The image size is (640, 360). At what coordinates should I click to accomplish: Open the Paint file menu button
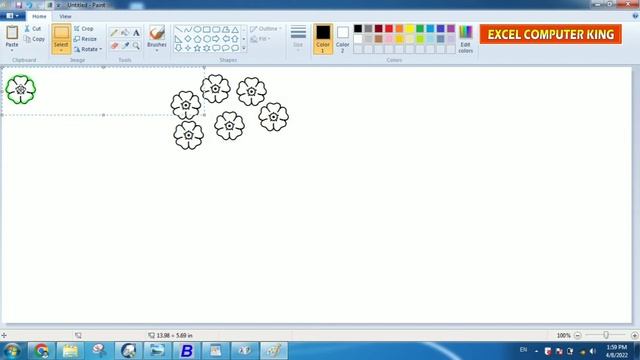click(x=13, y=16)
